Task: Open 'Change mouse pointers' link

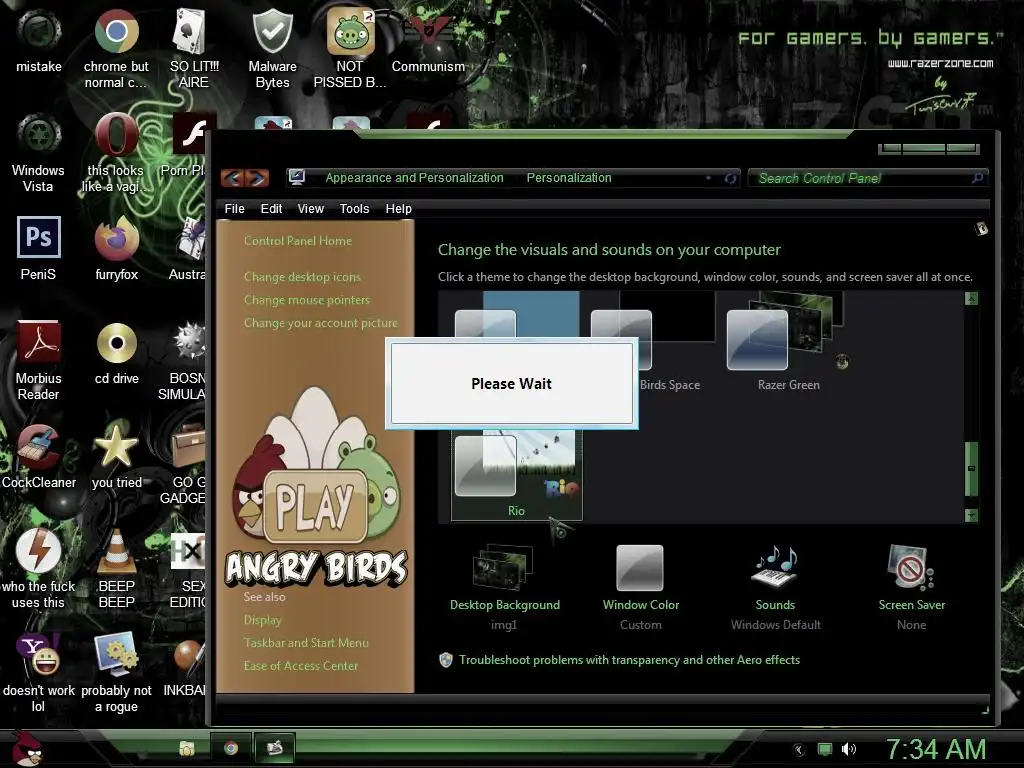Action: (307, 300)
